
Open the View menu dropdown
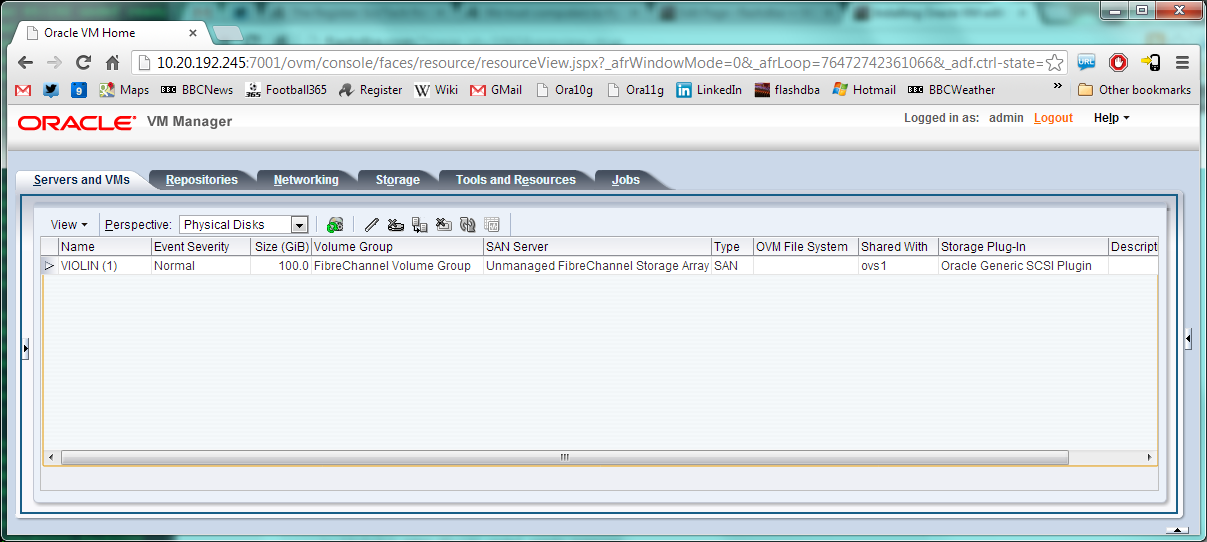click(x=69, y=225)
